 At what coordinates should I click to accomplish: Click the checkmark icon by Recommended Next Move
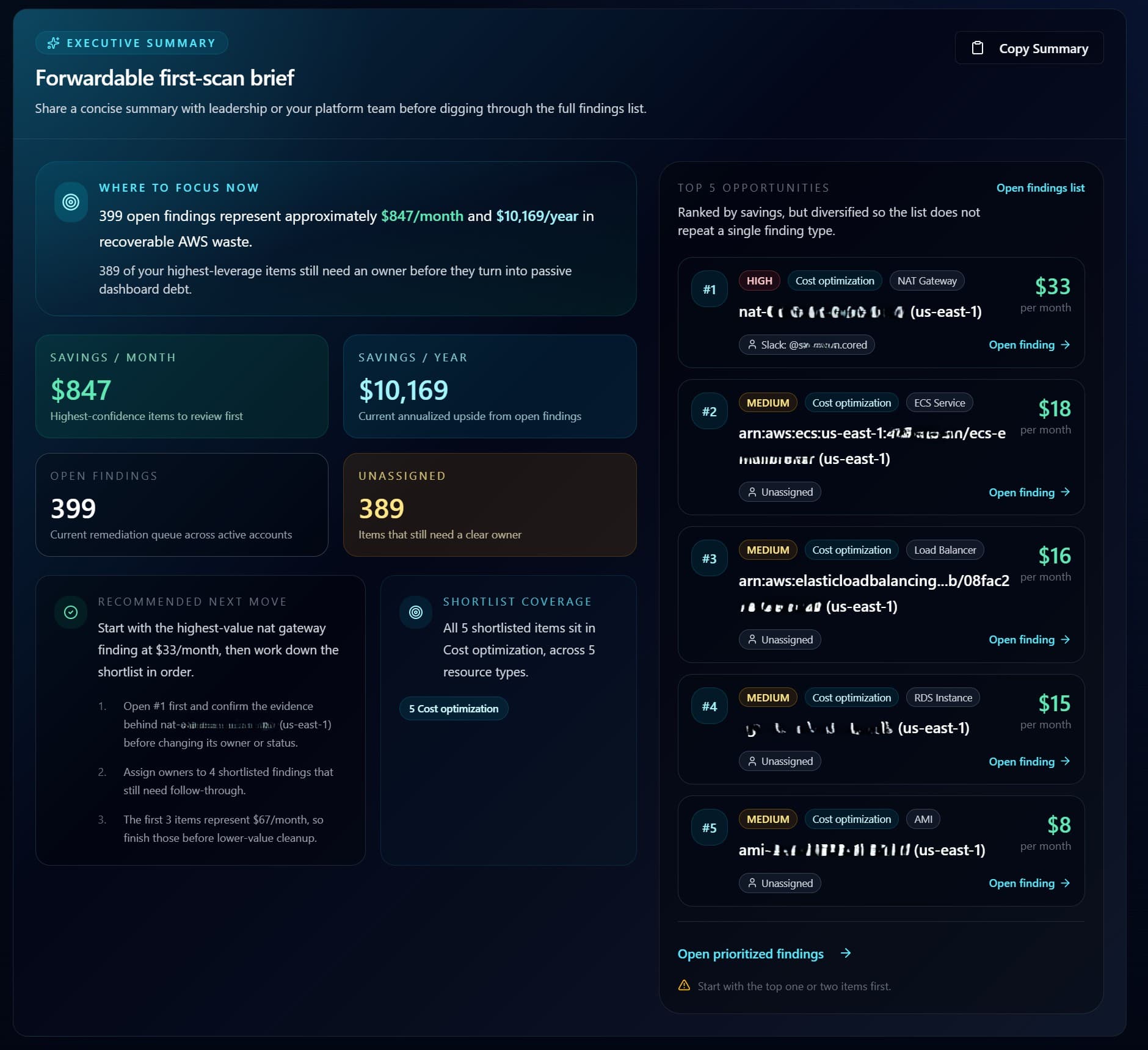71,612
